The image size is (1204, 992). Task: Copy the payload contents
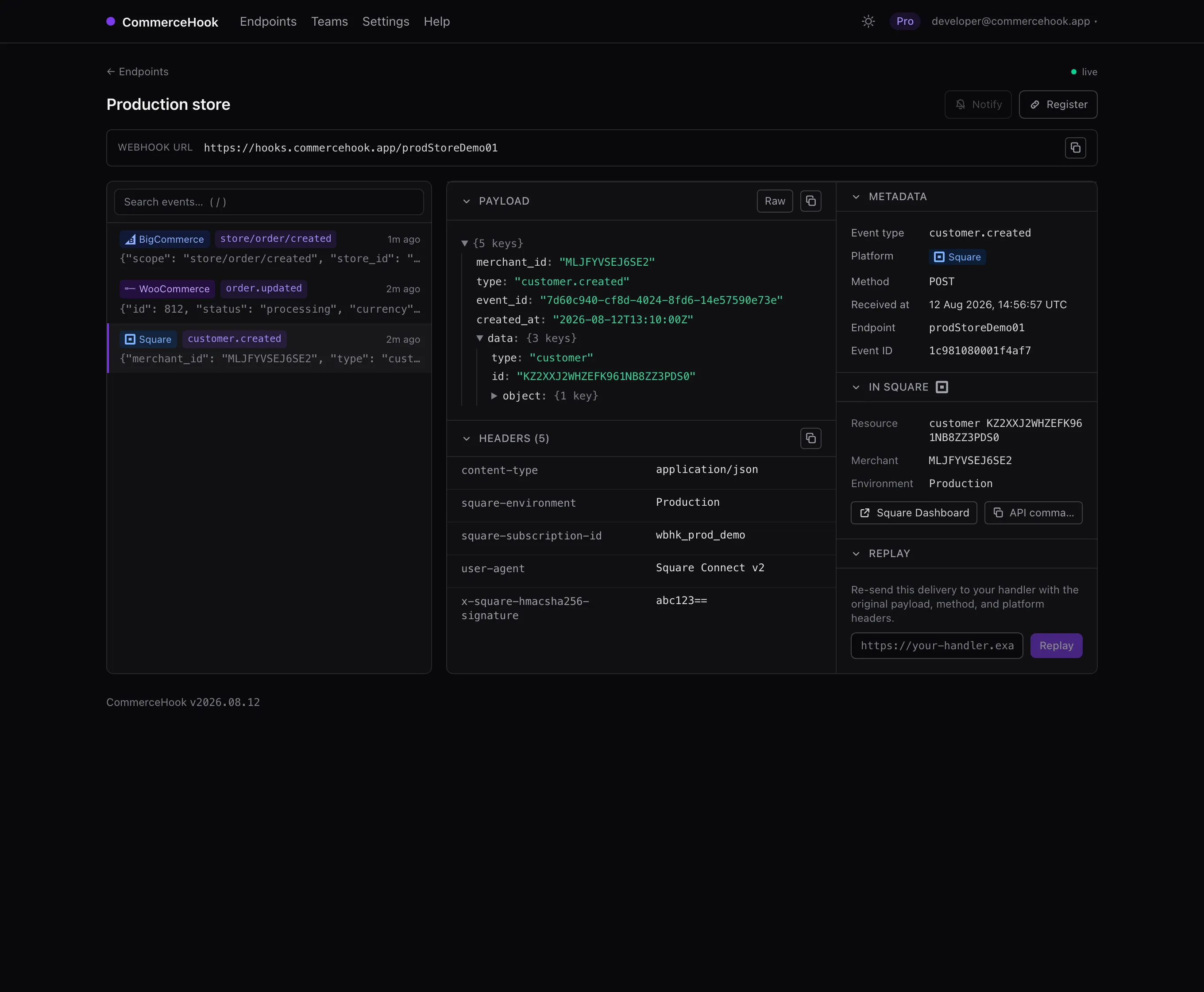tap(810, 201)
